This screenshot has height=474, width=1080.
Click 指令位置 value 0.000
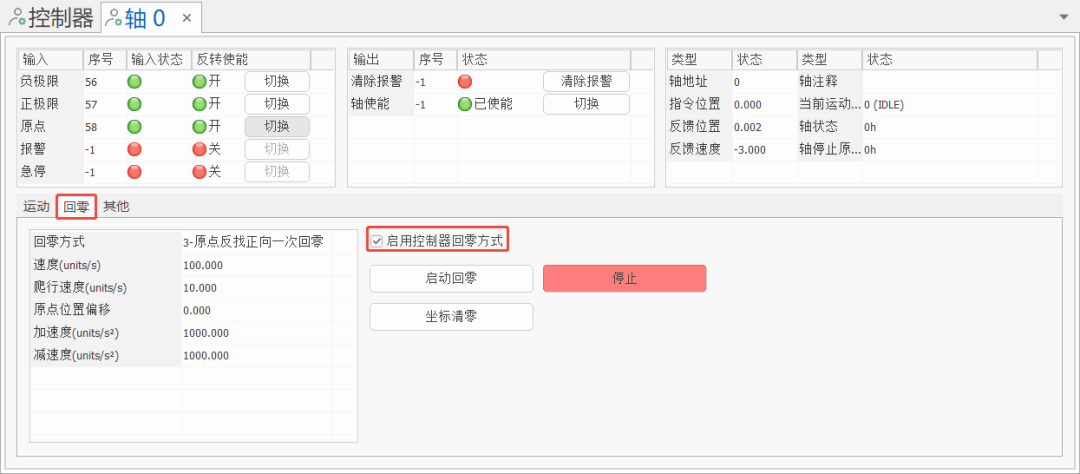(x=764, y=105)
